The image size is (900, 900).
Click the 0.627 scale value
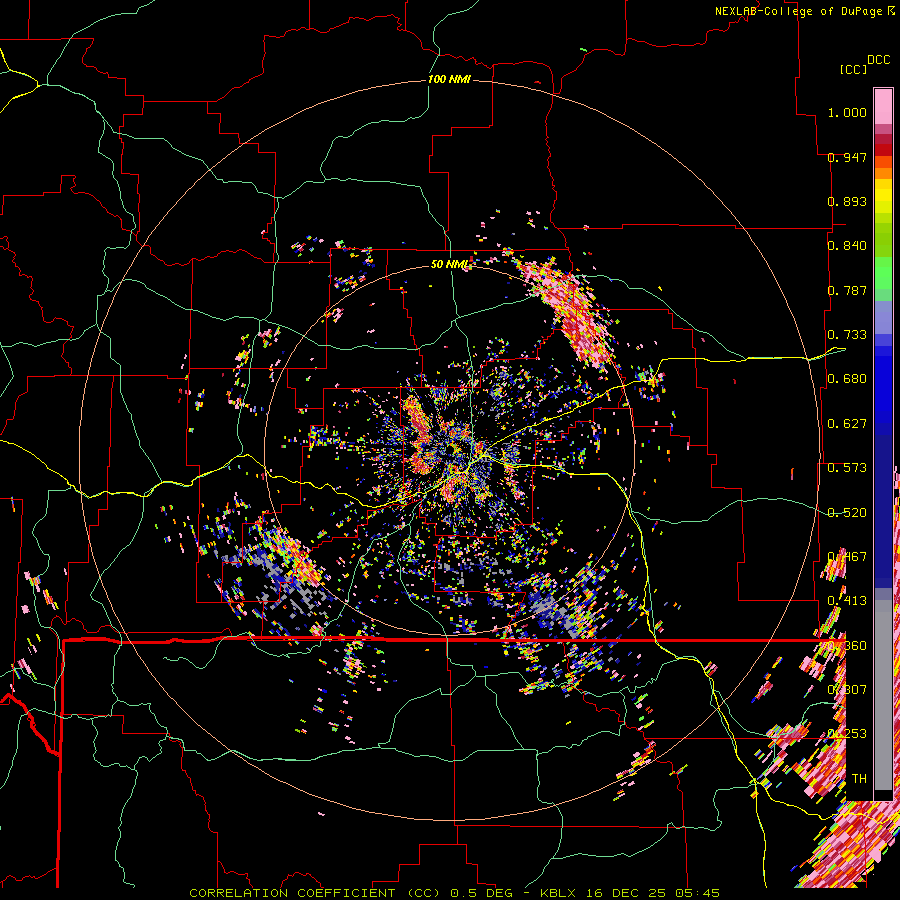(x=847, y=424)
